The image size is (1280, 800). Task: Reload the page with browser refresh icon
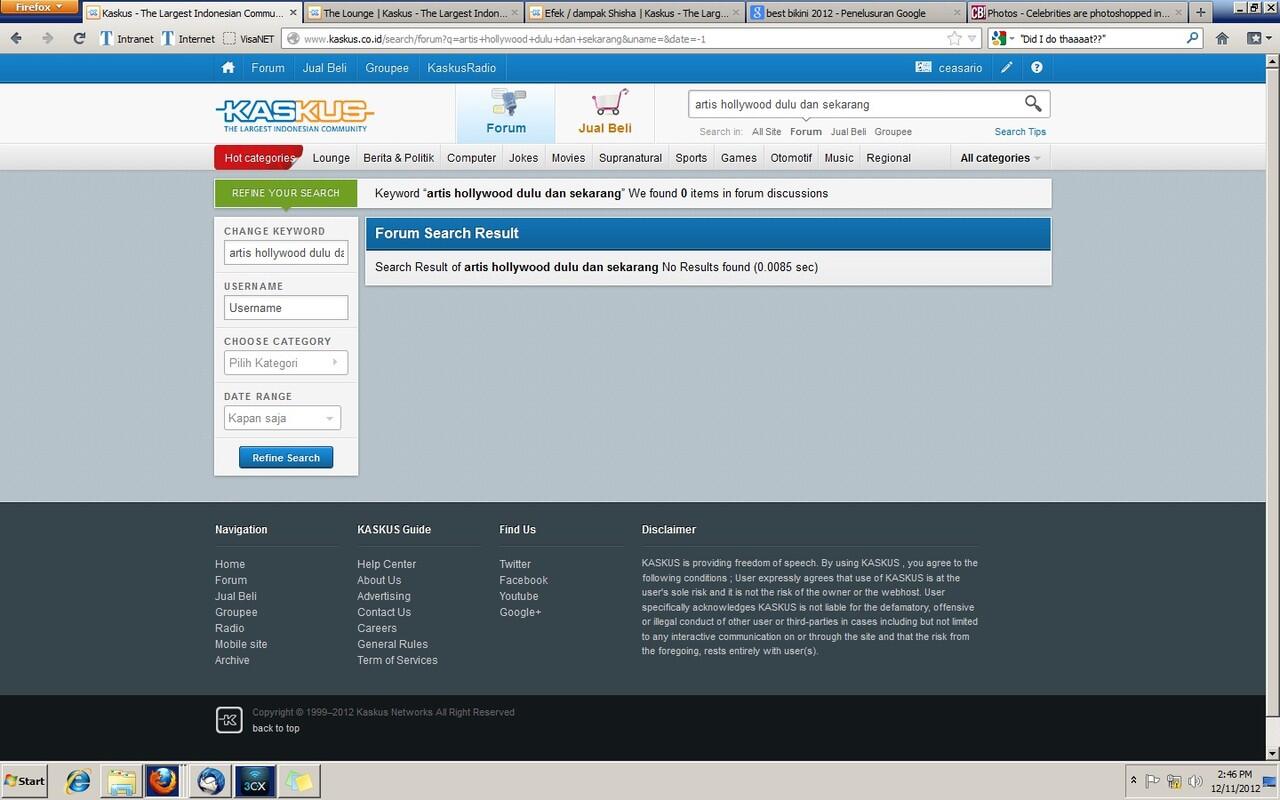click(79, 38)
